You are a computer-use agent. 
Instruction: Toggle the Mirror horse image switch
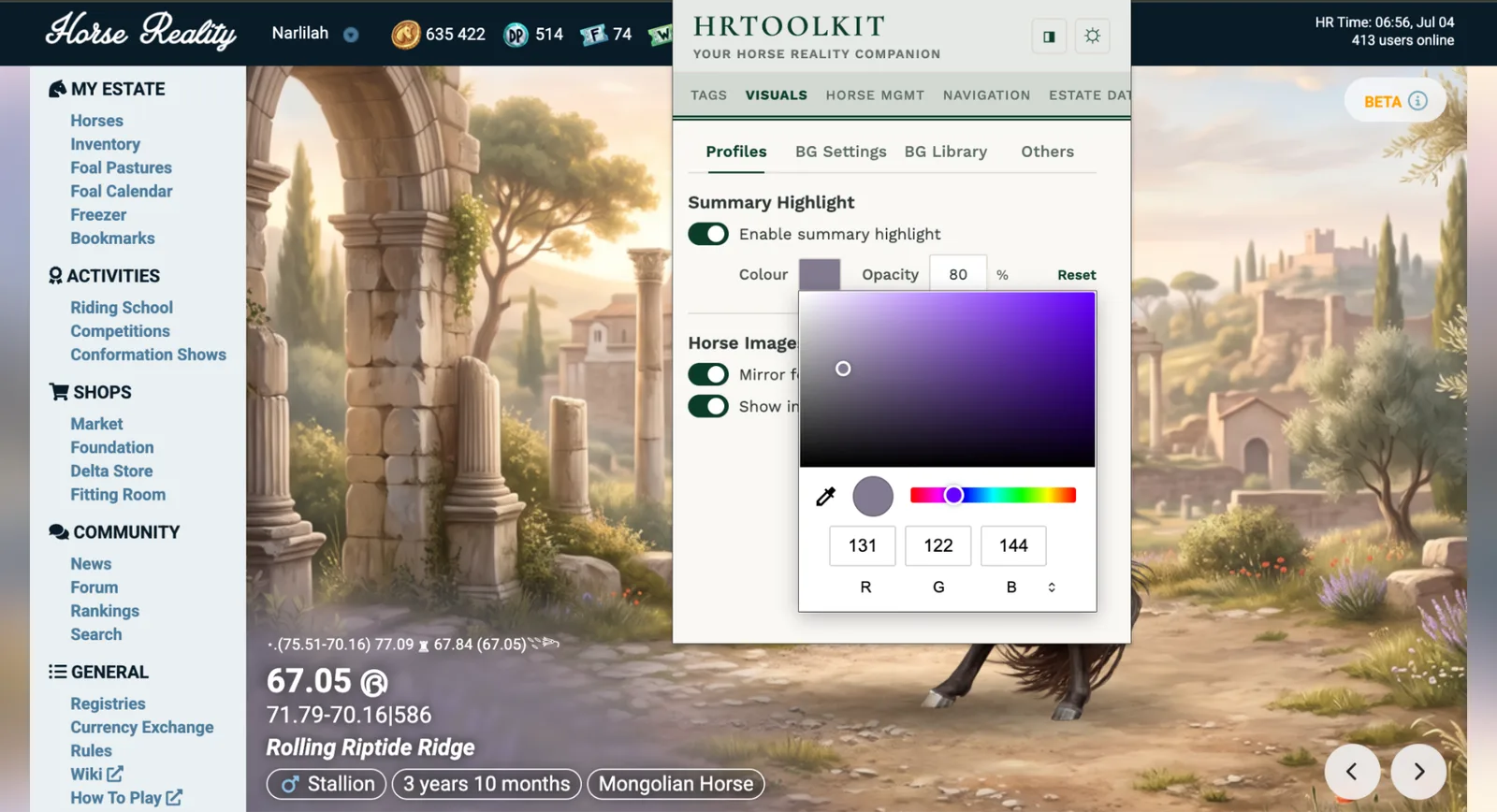pyautogui.click(x=708, y=374)
